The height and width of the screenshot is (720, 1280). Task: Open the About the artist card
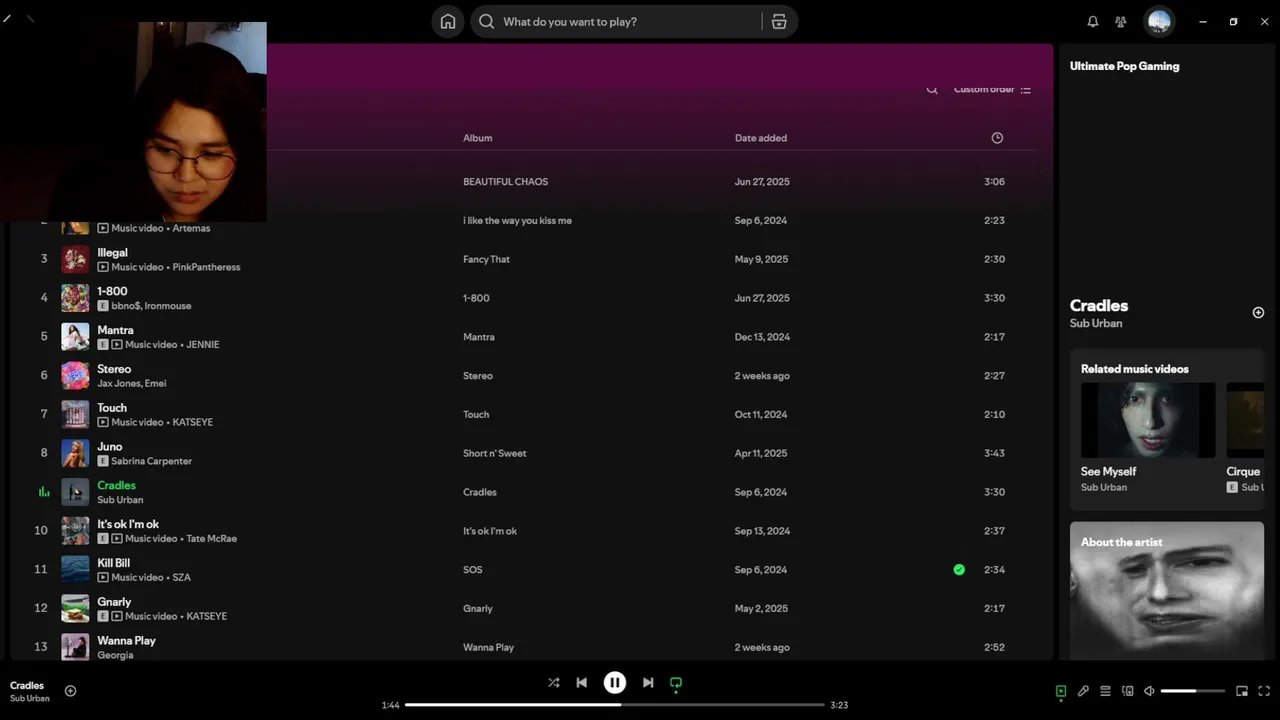tap(1167, 590)
